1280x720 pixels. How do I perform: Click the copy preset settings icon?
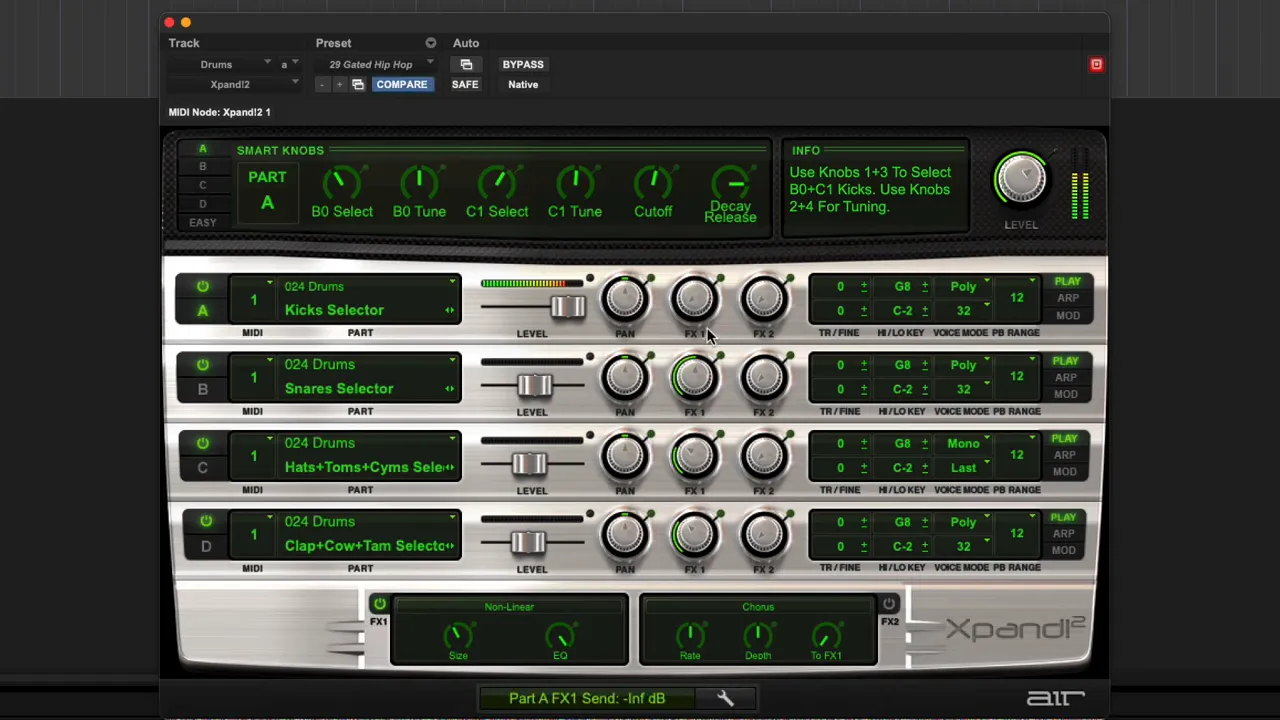point(358,85)
